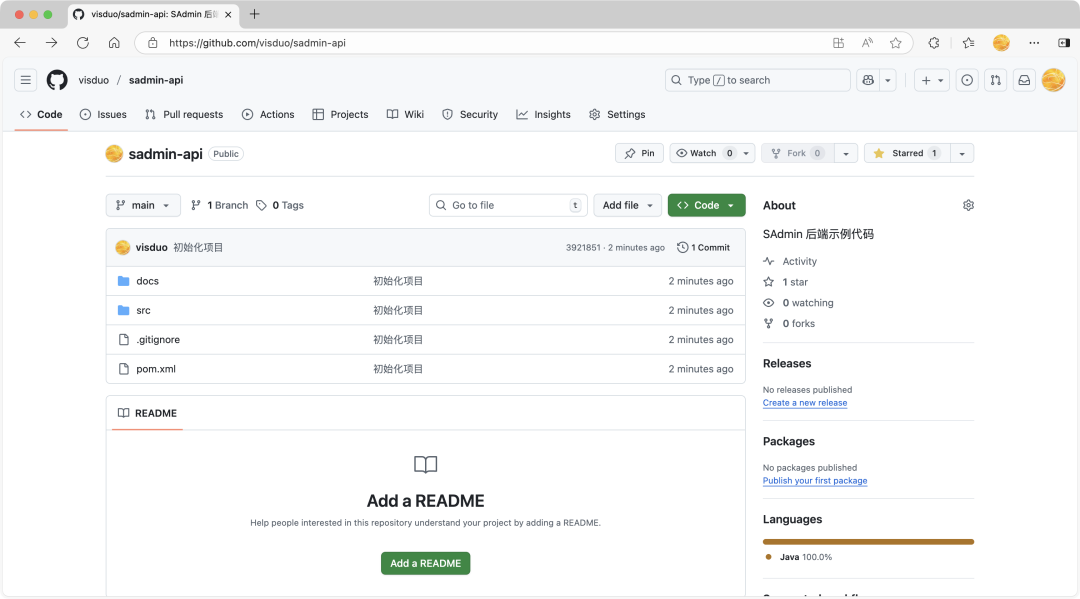Open the docs folder
Image resolution: width=1080 pixels, height=599 pixels.
pyautogui.click(x=147, y=281)
